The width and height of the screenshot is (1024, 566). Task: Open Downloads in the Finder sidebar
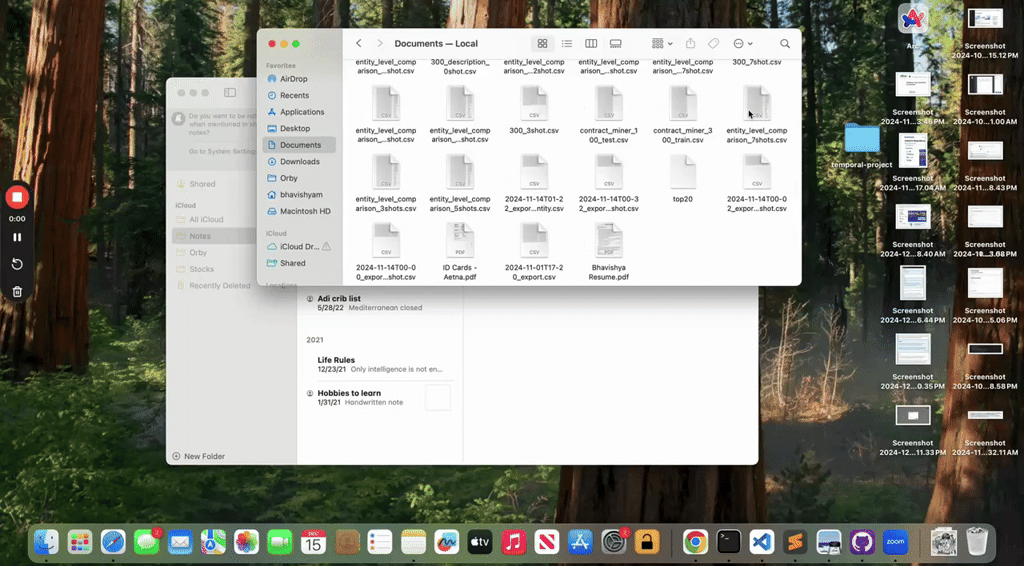pos(299,162)
